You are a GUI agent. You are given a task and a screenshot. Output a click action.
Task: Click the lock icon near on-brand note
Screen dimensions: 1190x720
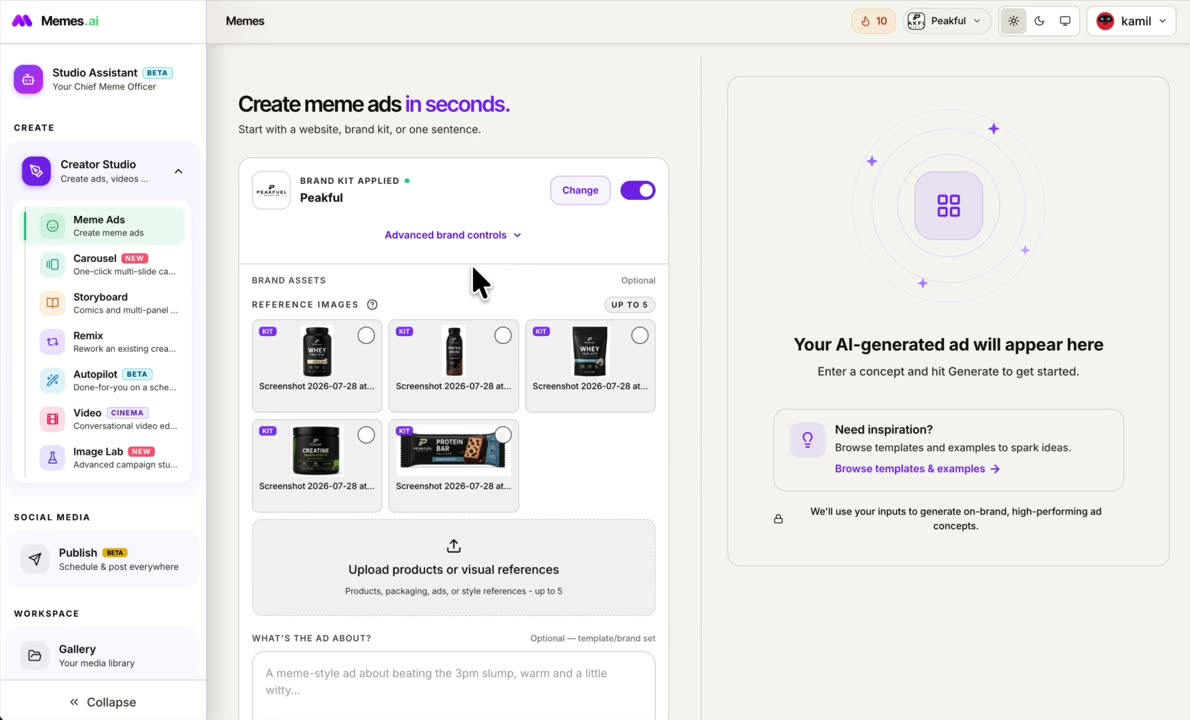point(778,519)
